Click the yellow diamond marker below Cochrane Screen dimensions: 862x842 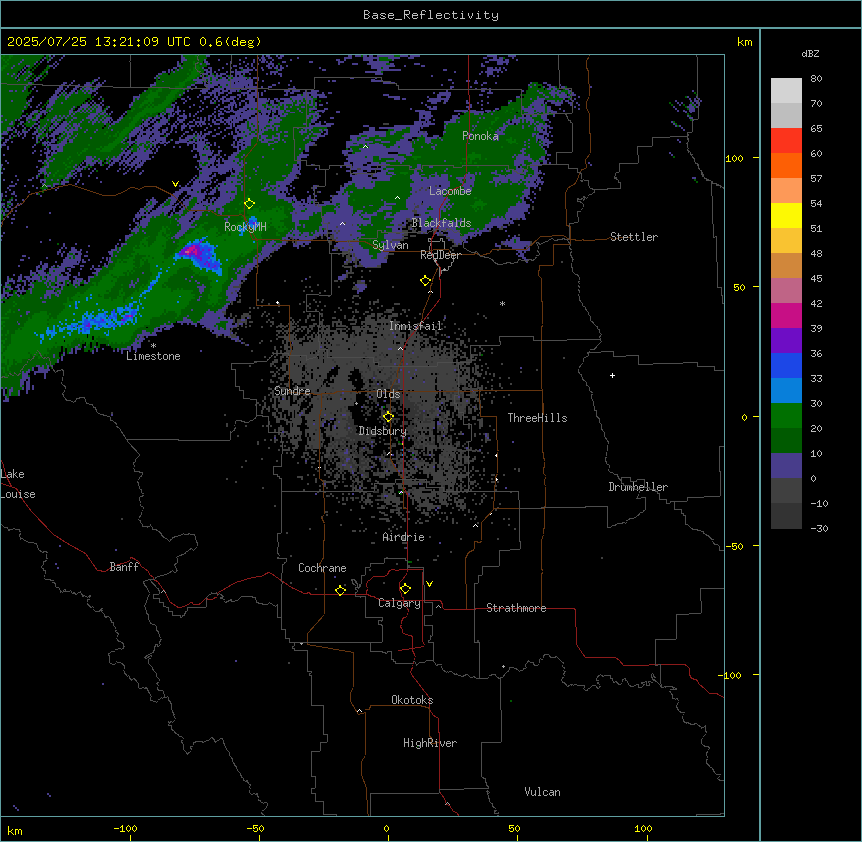pos(340,590)
